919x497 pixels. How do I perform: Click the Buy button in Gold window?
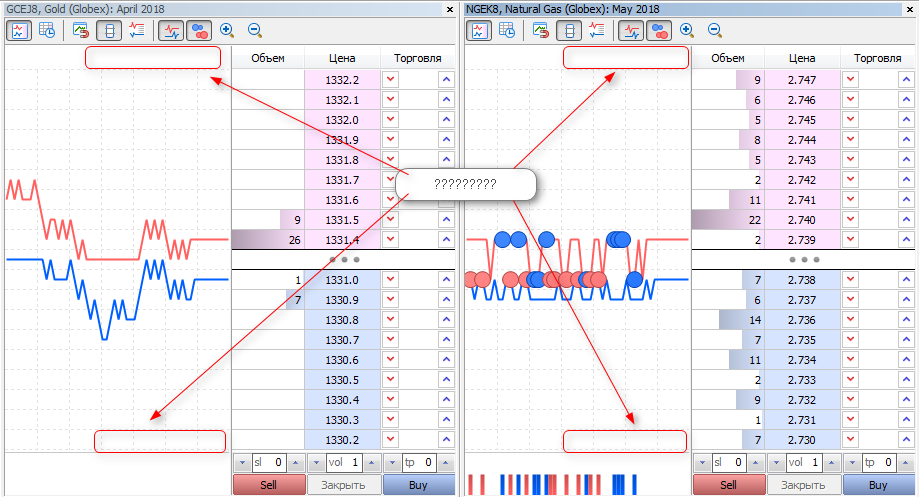pos(418,485)
